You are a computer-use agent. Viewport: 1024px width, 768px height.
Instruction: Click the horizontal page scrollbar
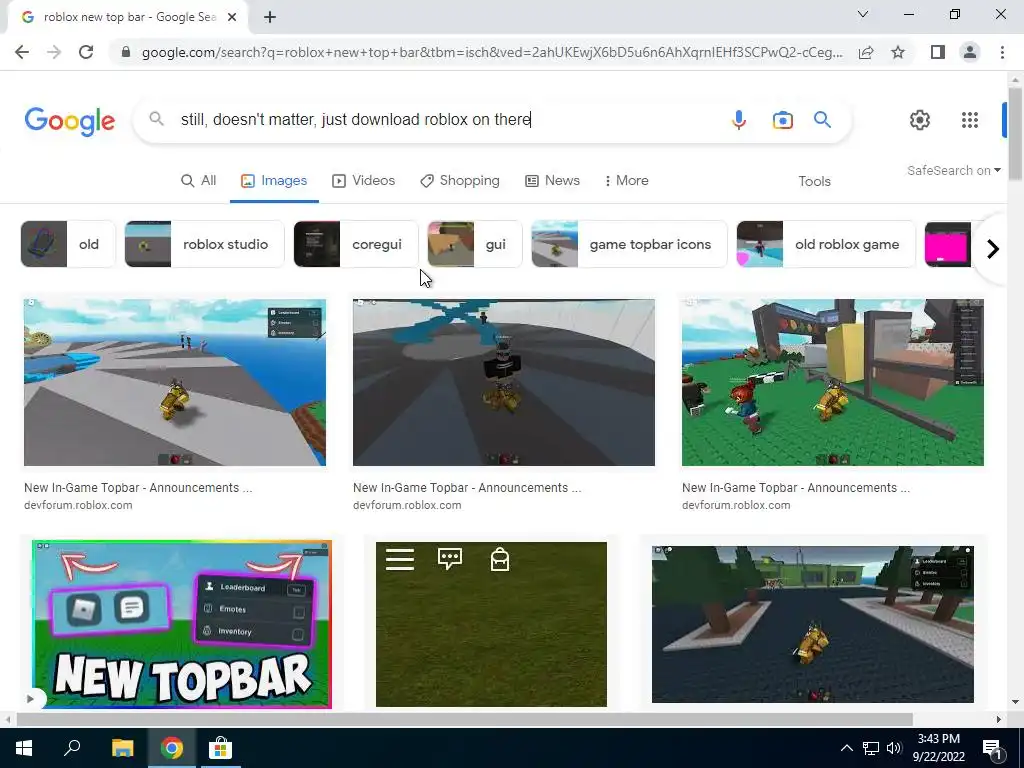464,719
